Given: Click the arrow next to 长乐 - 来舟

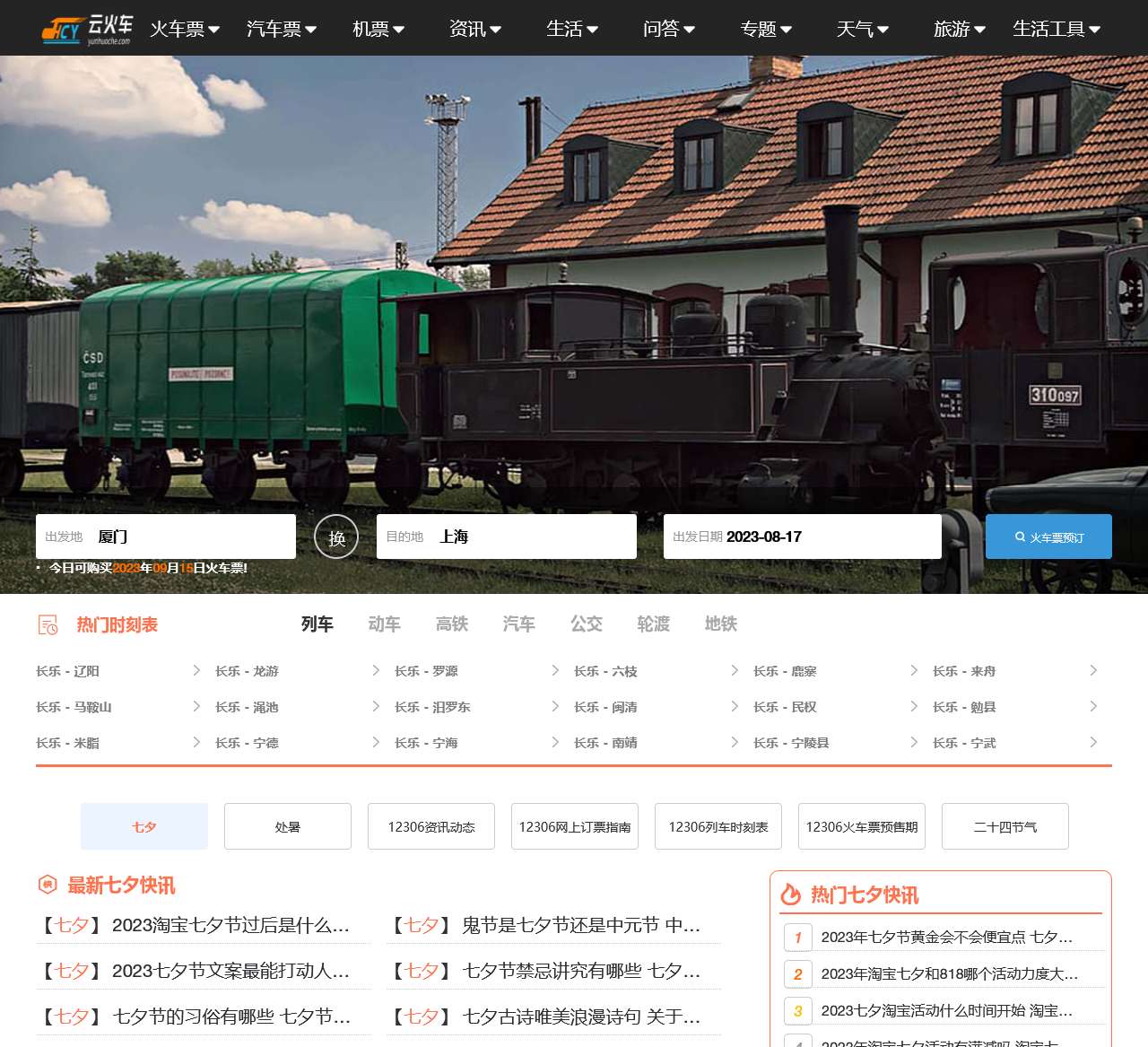Looking at the screenshot, I should click(x=1093, y=670).
